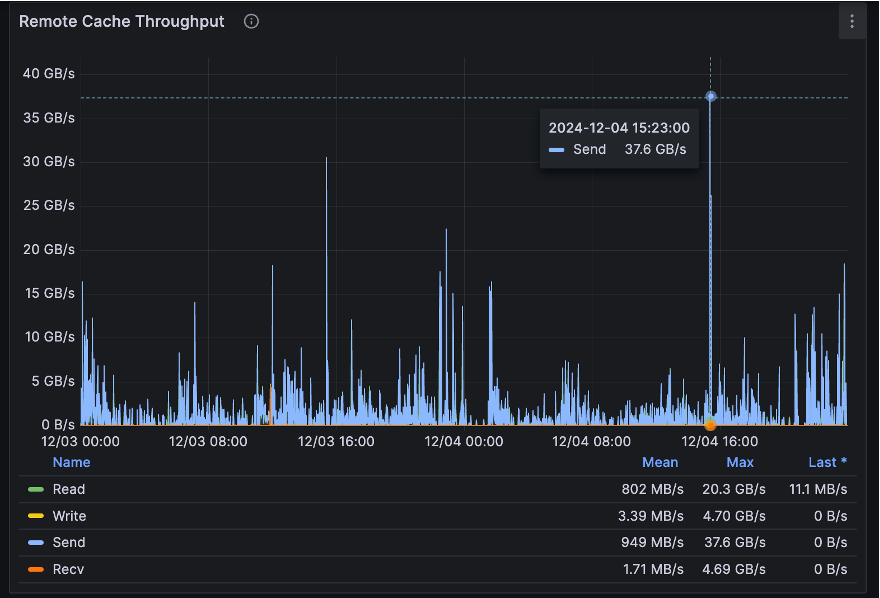Click the blue Send series color swatch

pos(36,542)
